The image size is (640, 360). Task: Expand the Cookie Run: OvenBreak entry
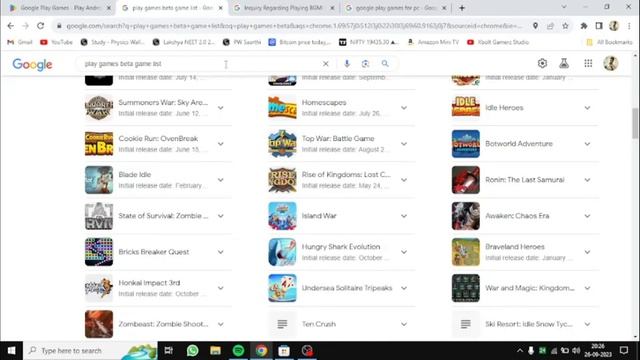[220, 144]
